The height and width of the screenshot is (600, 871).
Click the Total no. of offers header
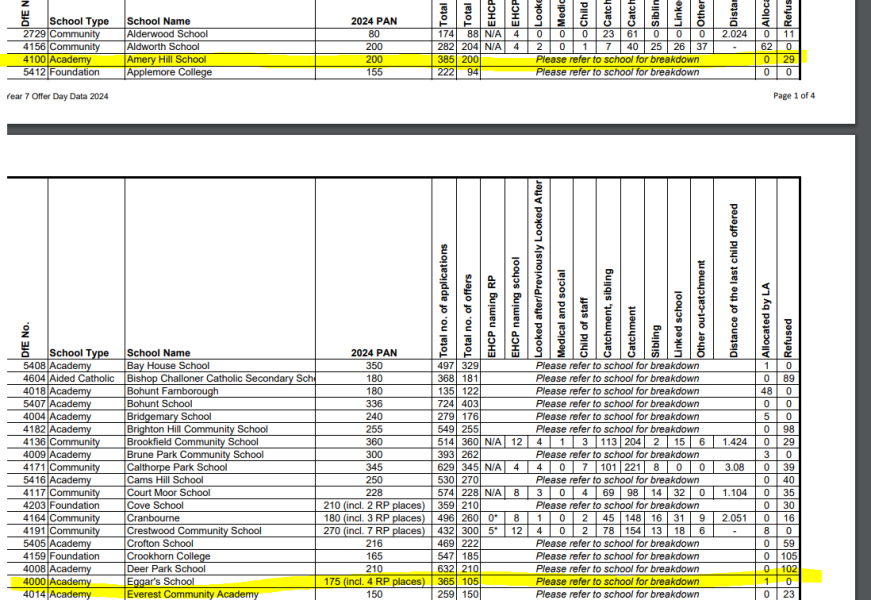(x=468, y=316)
